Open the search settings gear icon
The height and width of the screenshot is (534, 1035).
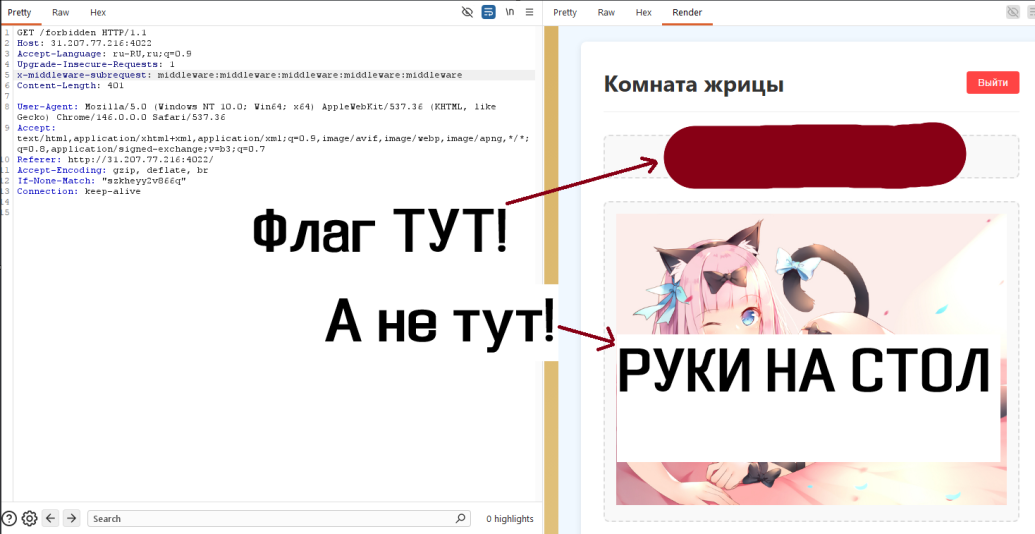29,518
